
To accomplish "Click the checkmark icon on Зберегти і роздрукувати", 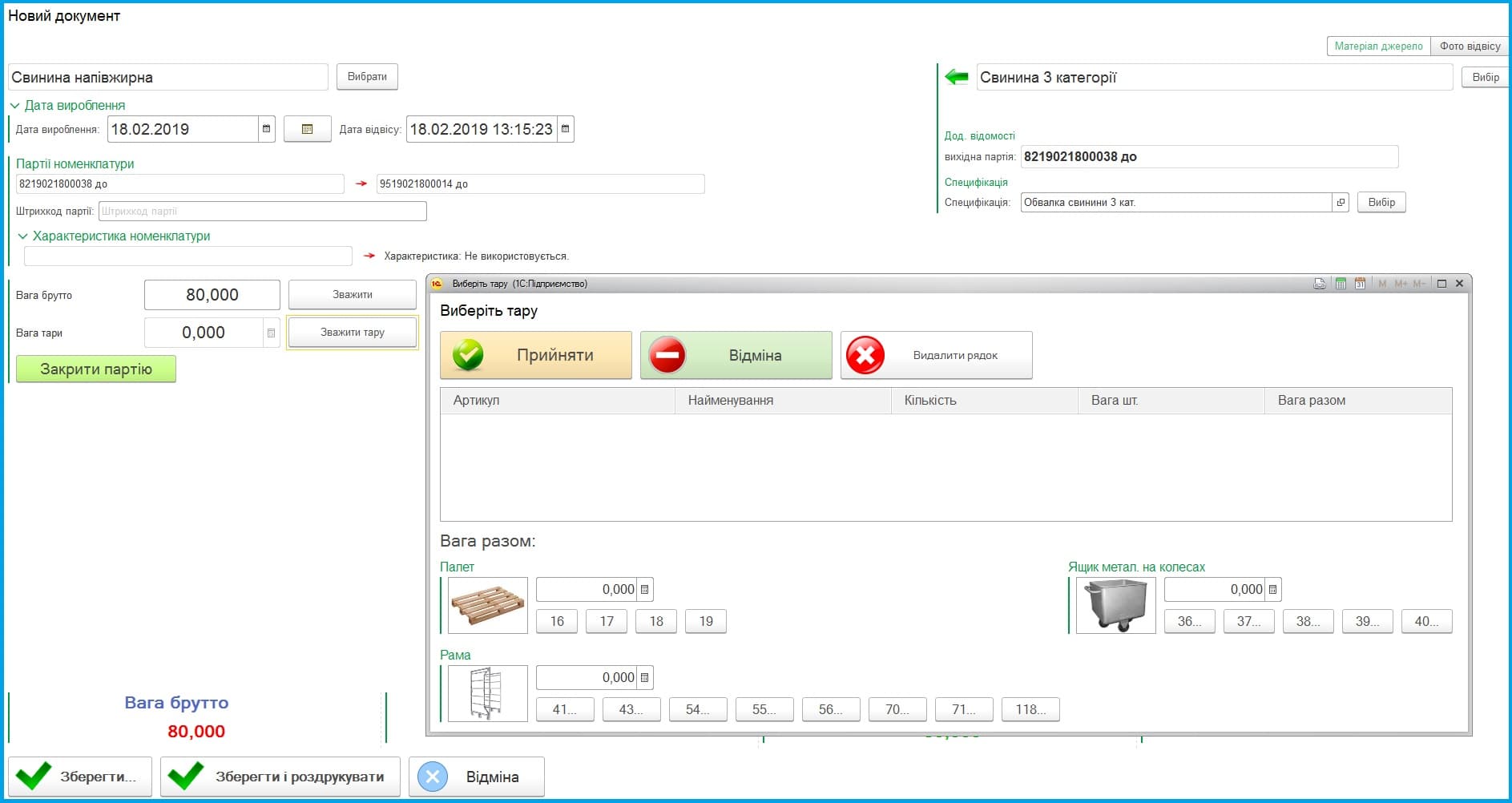I will (185, 777).
